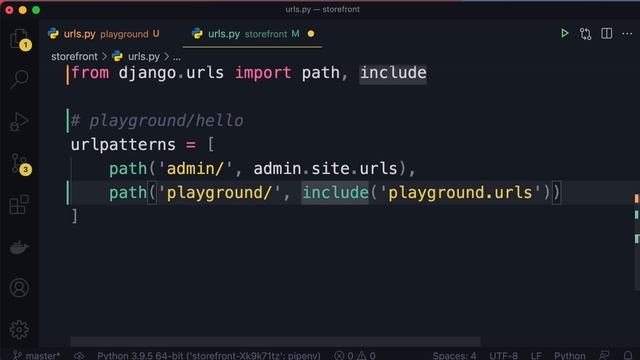640x360 pixels.
Task: Click the feedback icon in status bar
Action: point(604,356)
